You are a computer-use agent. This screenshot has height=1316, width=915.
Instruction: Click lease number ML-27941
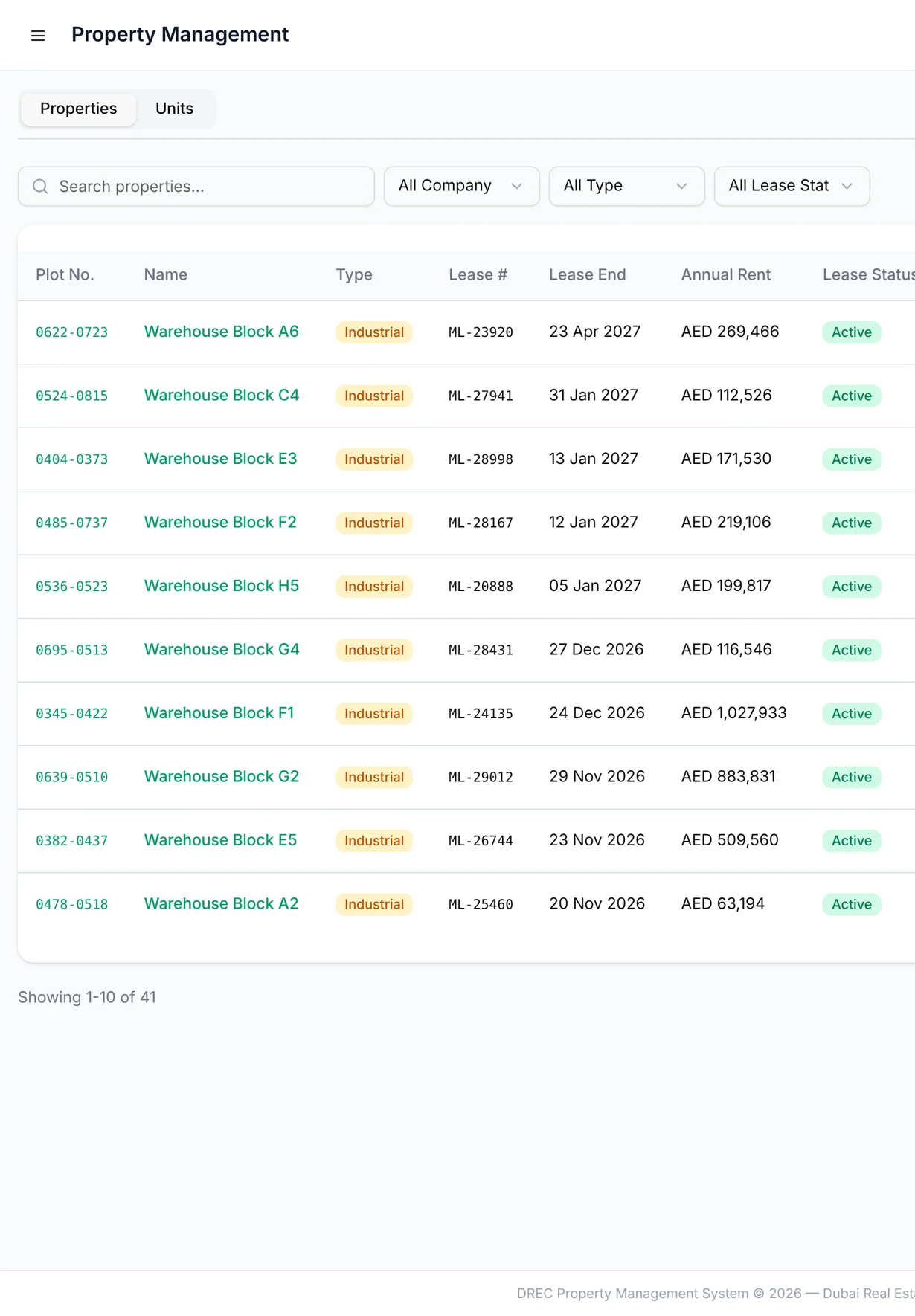(481, 396)
